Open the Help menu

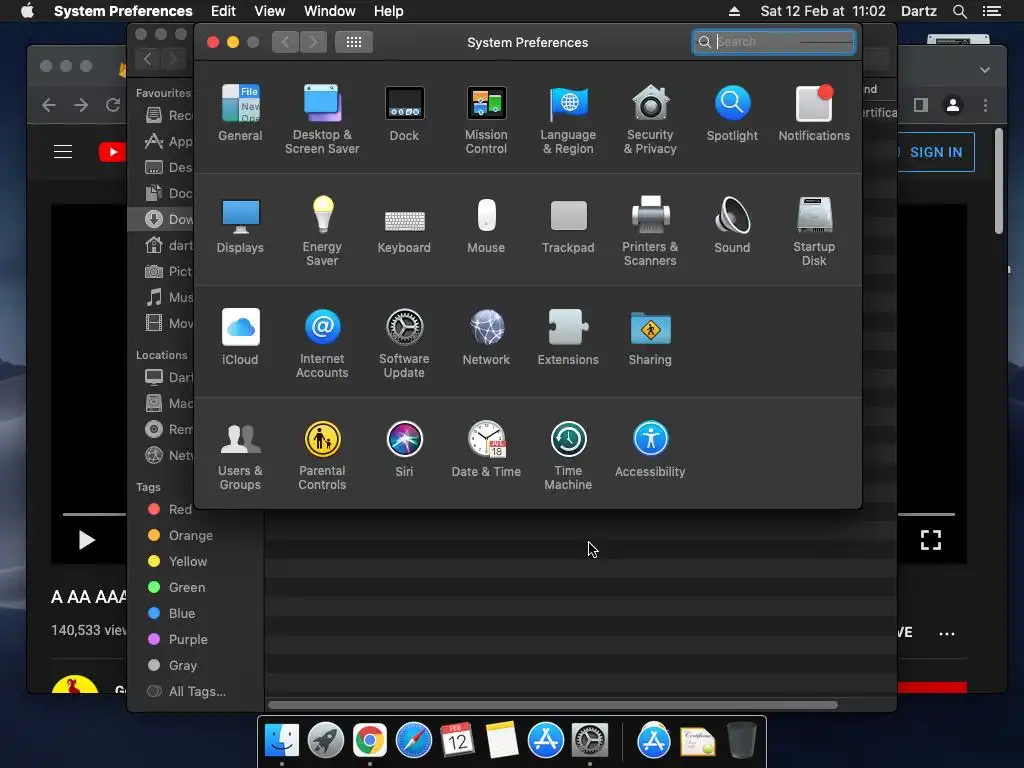click(389, 11)
